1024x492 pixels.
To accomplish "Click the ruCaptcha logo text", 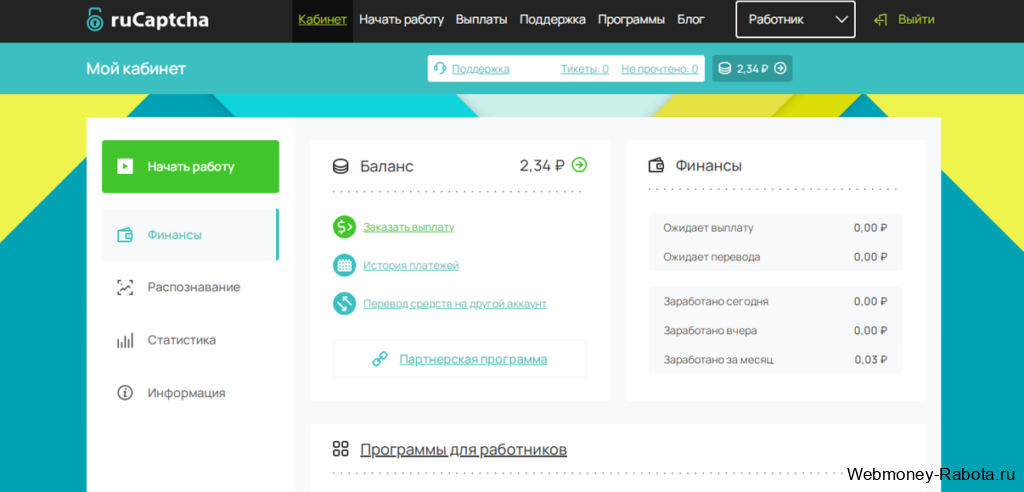I will point(159,20).
